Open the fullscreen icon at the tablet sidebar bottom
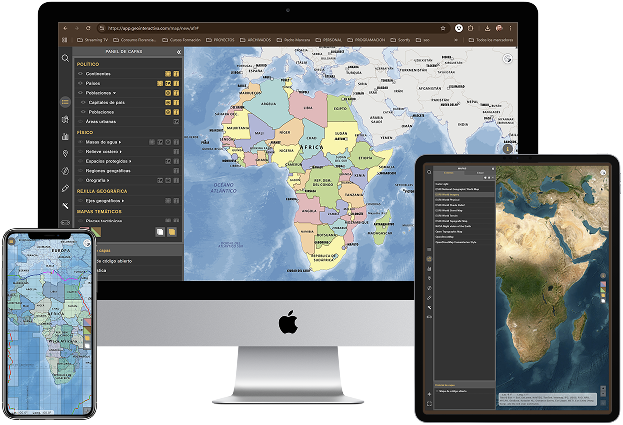 click(x=429, y=404)
